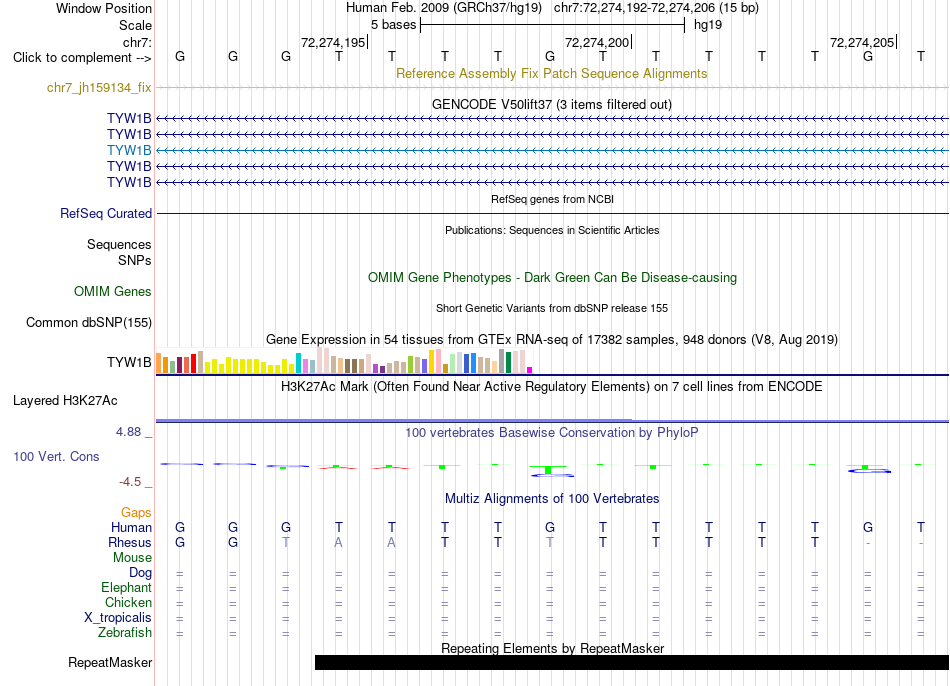
Task: Click the orange Gaps row label
Action: [x=136, y=513]
